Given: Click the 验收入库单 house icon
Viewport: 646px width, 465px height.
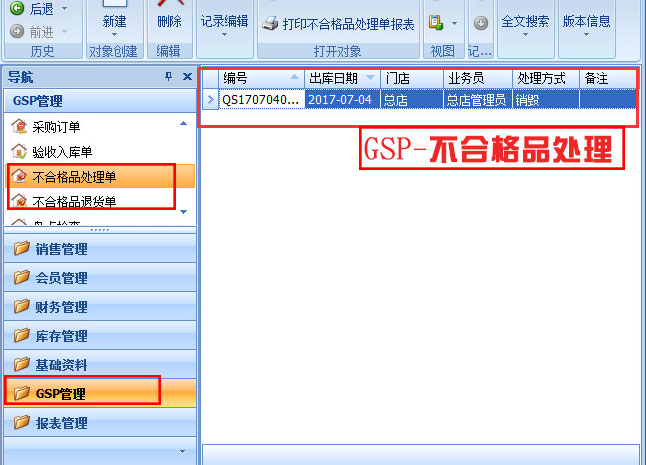Looking at the screenshot, I should tap(18, 151).
